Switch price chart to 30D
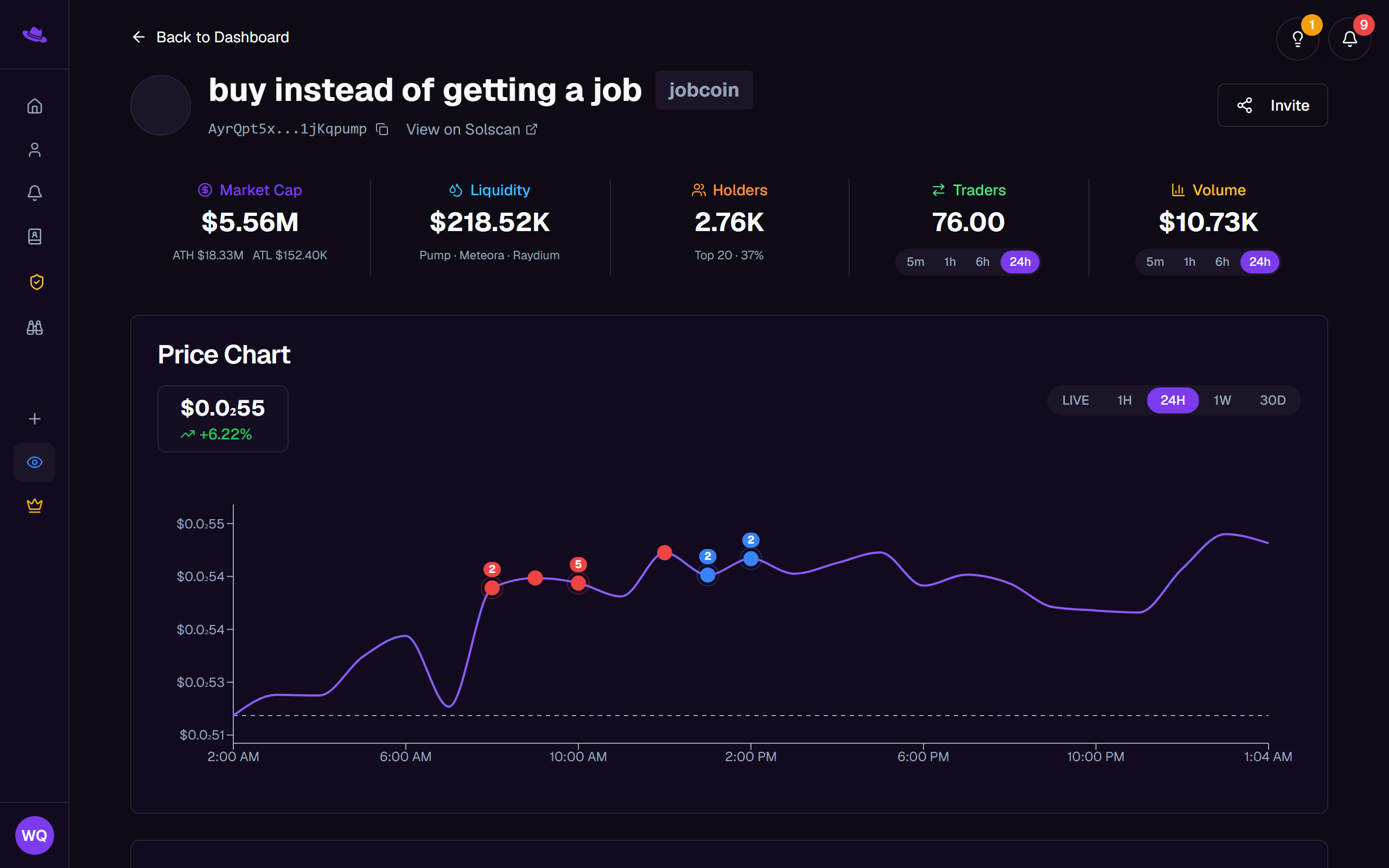This screenshot has width=1389, height=868. tap(1272, 400)
